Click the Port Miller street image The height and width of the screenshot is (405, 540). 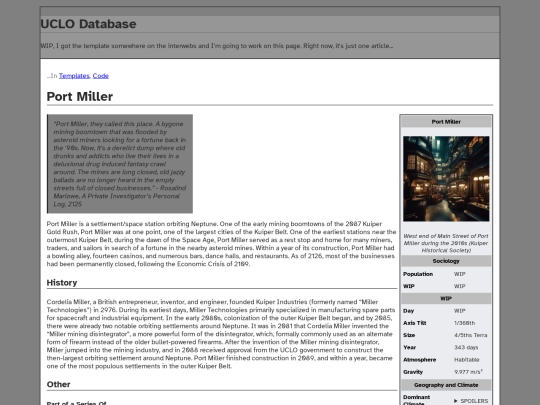pyautogui.click(x=446, y=179)
